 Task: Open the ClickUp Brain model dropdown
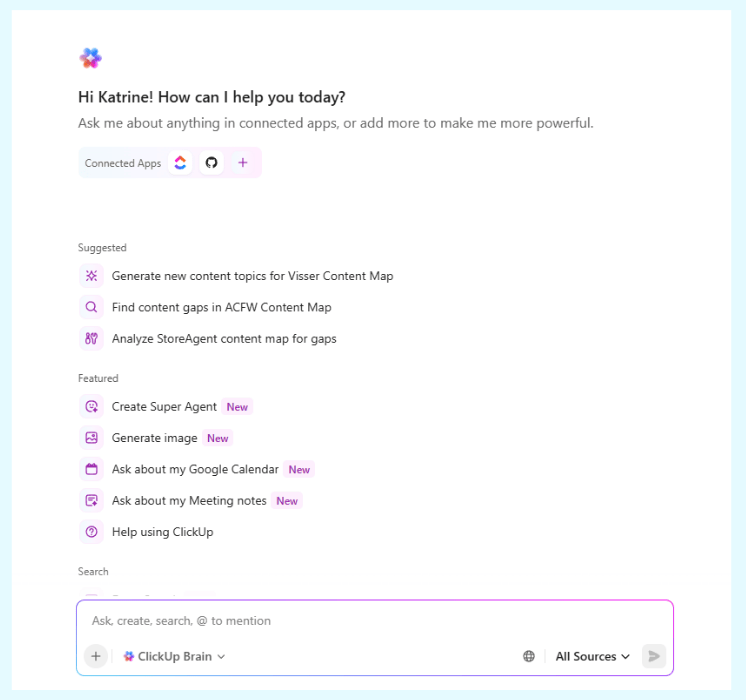pos(174,656)
